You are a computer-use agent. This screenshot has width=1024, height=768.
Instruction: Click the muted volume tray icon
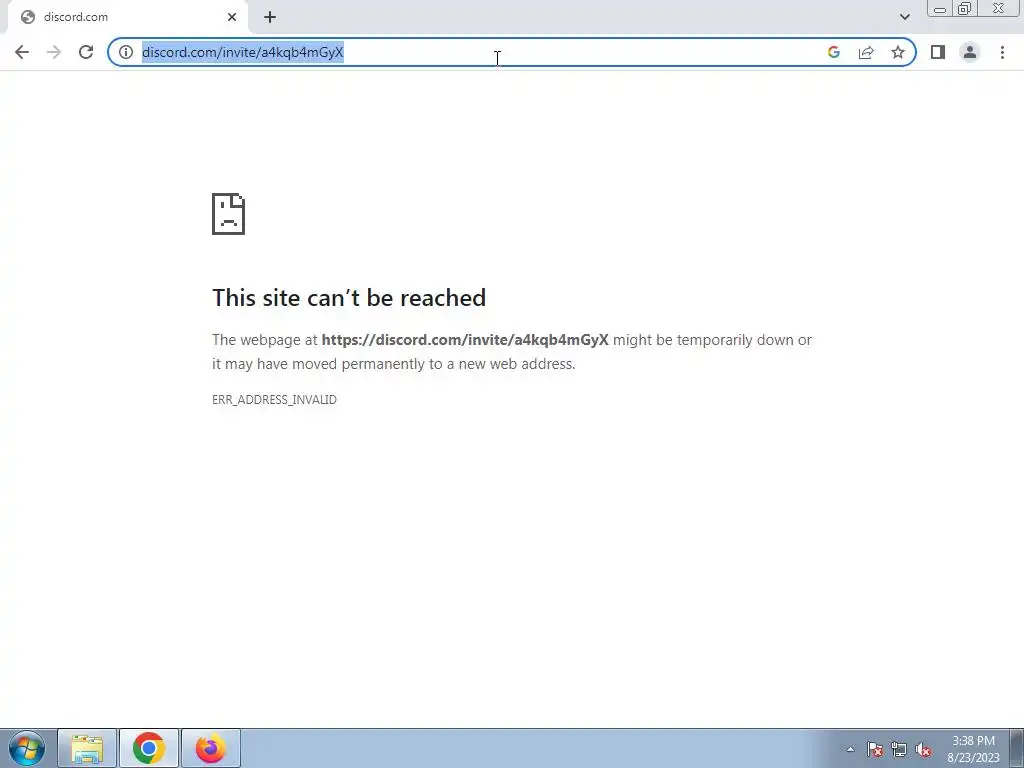923,749
